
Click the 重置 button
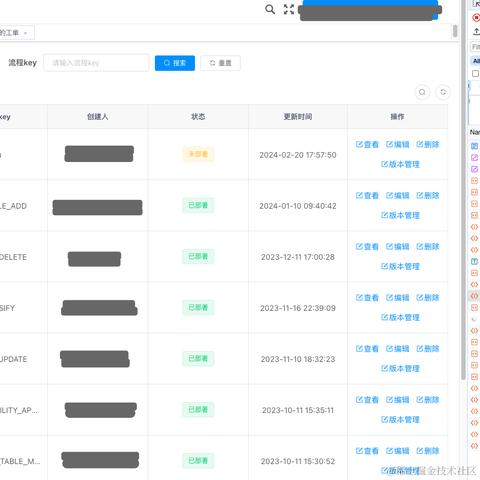click(220, 63)
